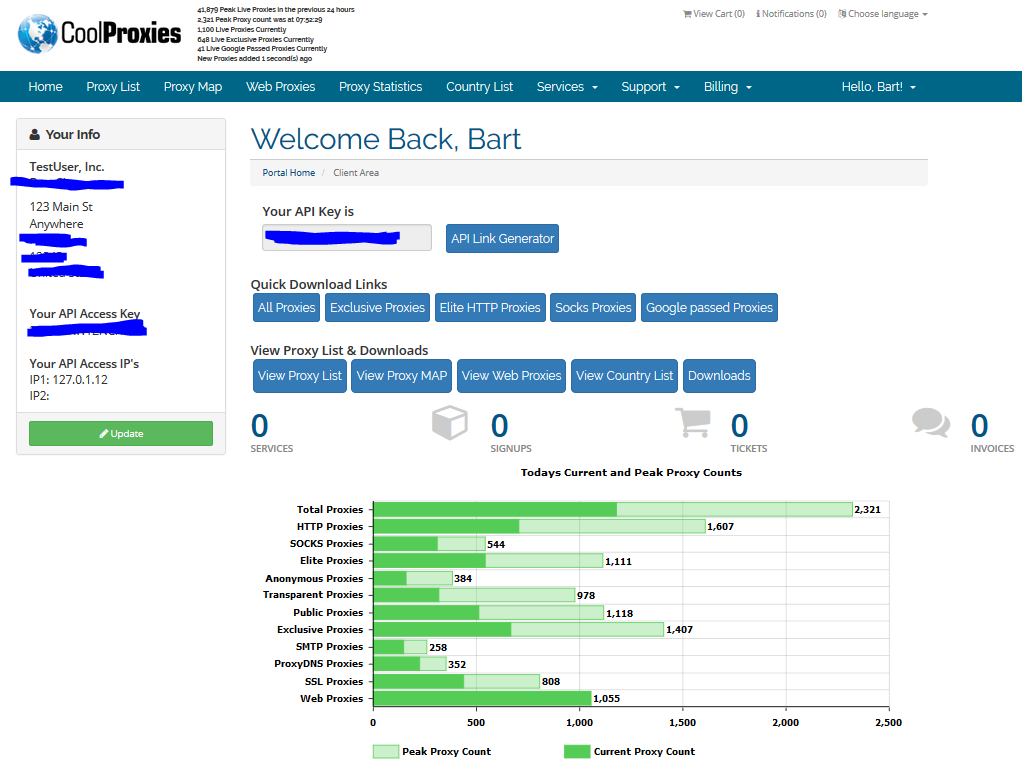Click the Peak Proxy Count legend swatch
1022x769 pixels.
tap(386, 751)
